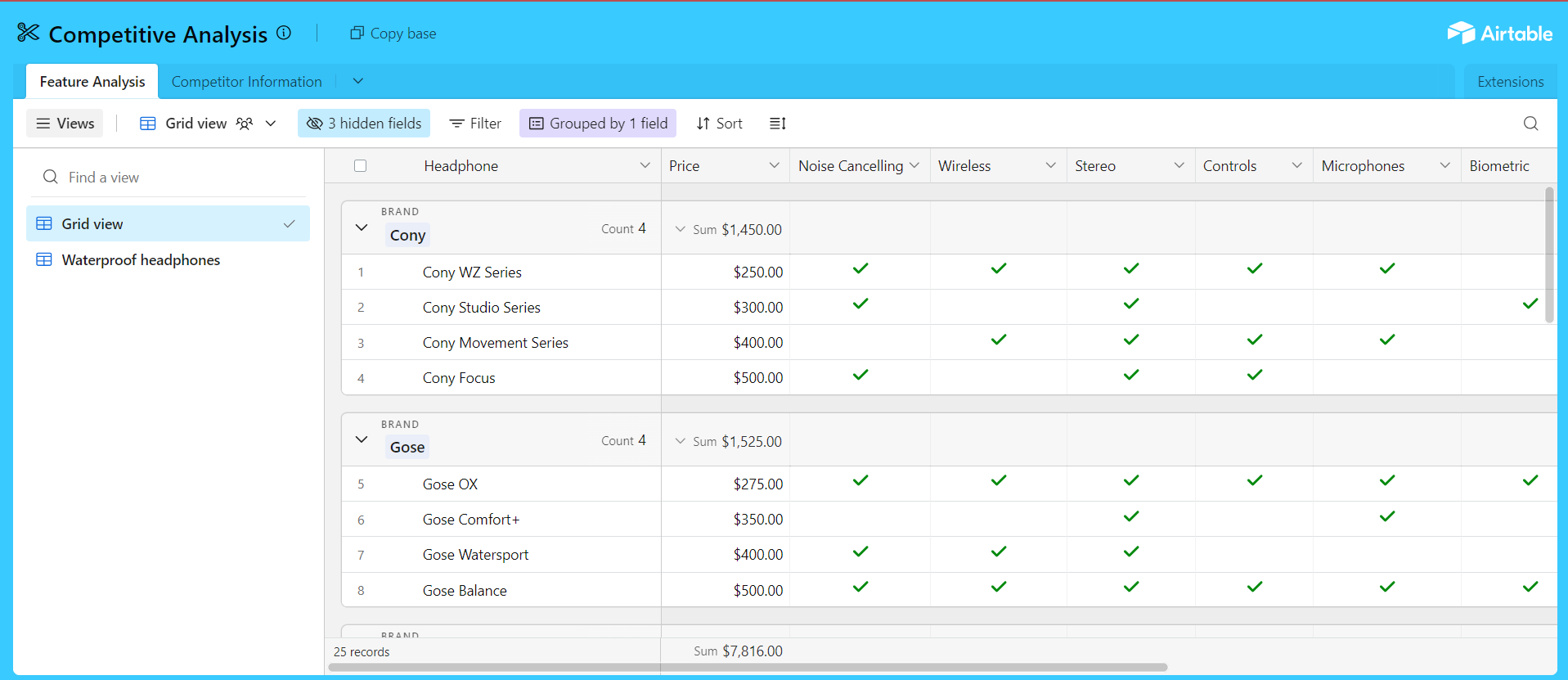
Task: Open Stereo column dropdown arrow
Action: [1179, 165]
